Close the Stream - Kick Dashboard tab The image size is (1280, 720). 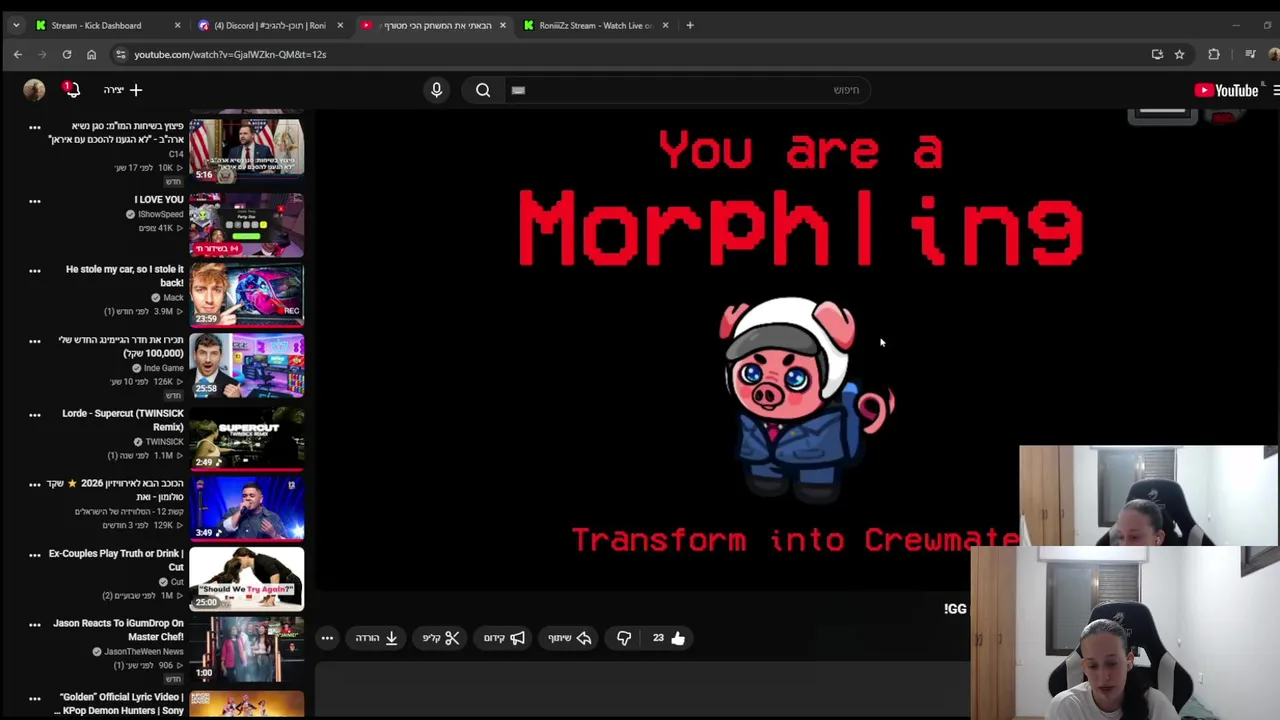[177, 25]
